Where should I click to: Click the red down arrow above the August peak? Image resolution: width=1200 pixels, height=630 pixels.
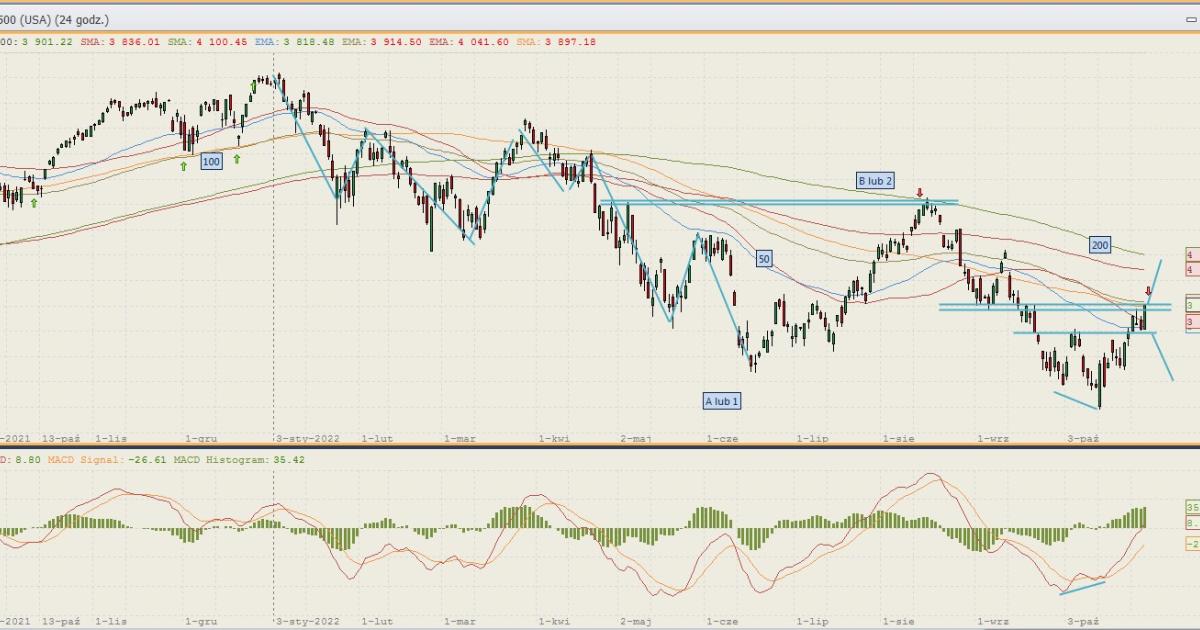pos(920,192)
